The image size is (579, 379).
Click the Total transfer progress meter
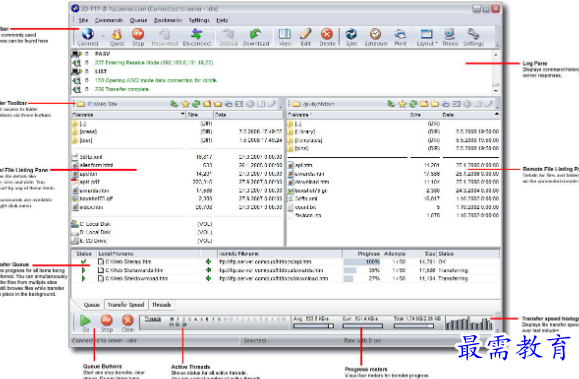(414, 326)
